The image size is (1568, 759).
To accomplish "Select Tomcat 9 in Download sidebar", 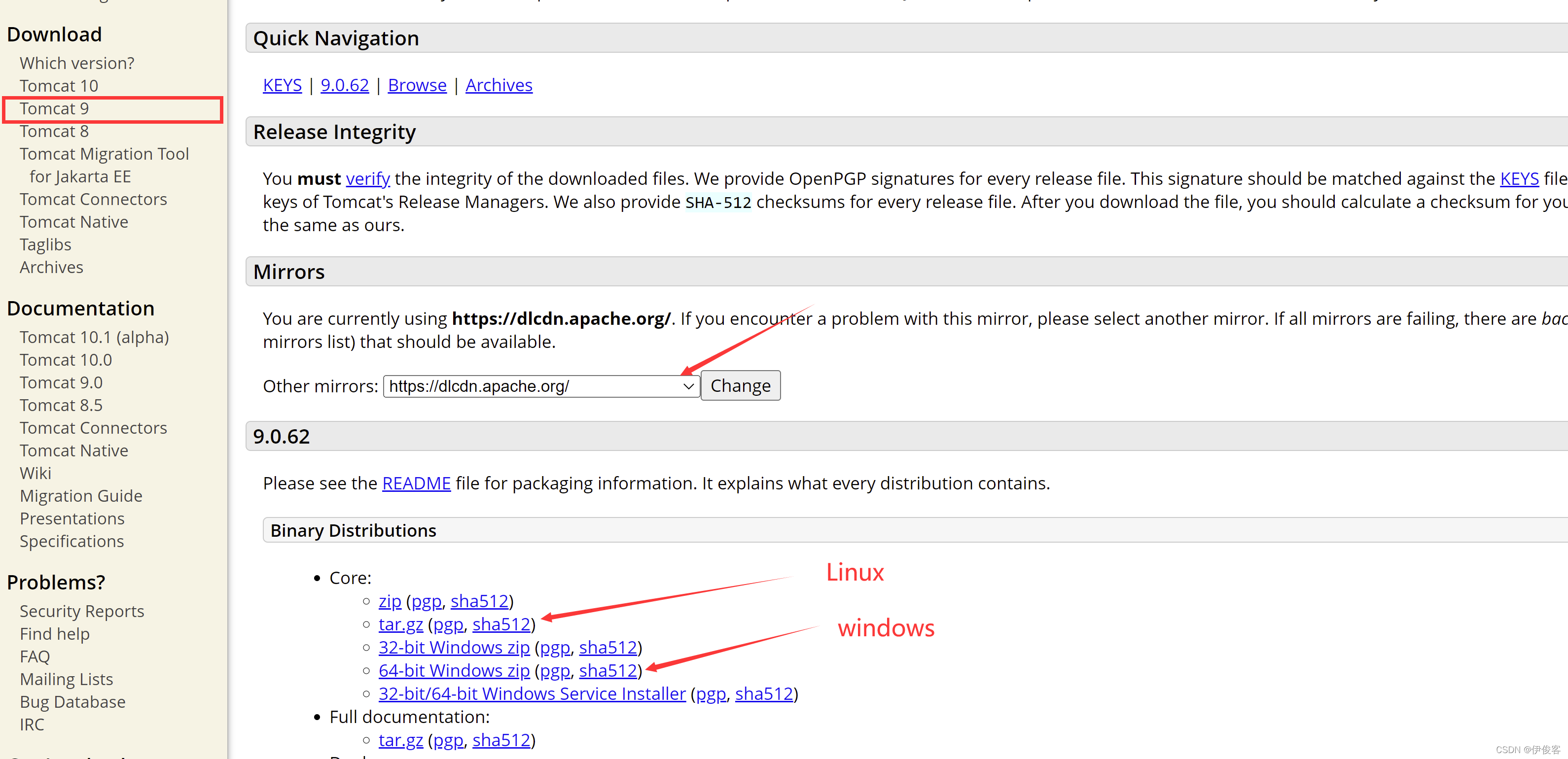I will [x=54, y=109].
